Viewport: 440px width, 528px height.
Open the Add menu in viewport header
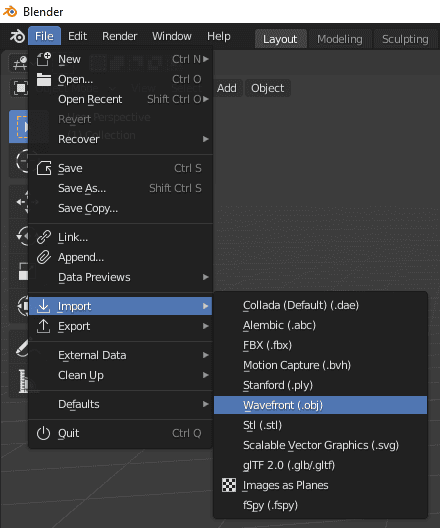pyautogui.click(x=227, y=88)
